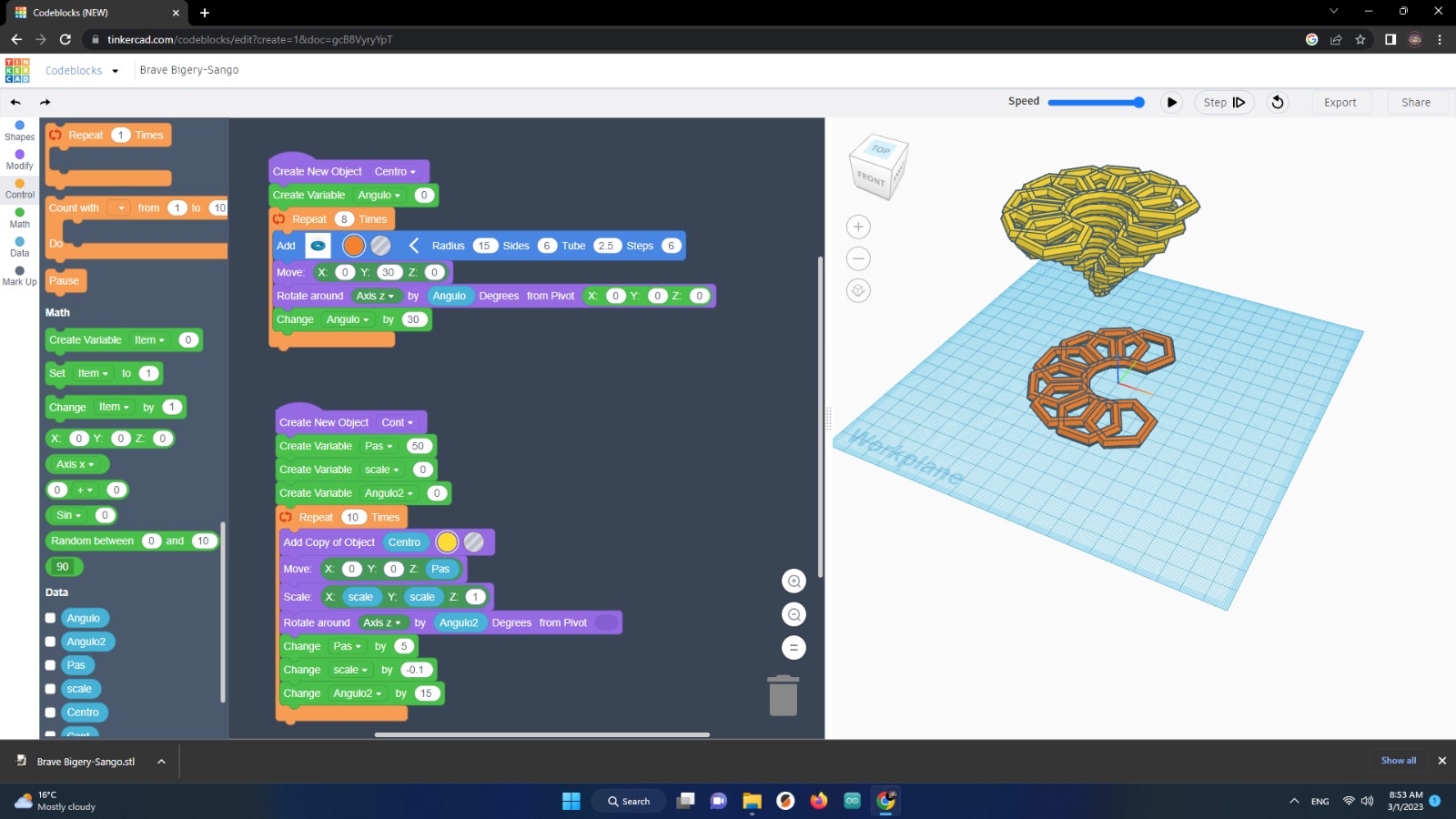Screen dimensions: 1456x819
Task: Click the Step button
Action: (x=1224, y=102)
